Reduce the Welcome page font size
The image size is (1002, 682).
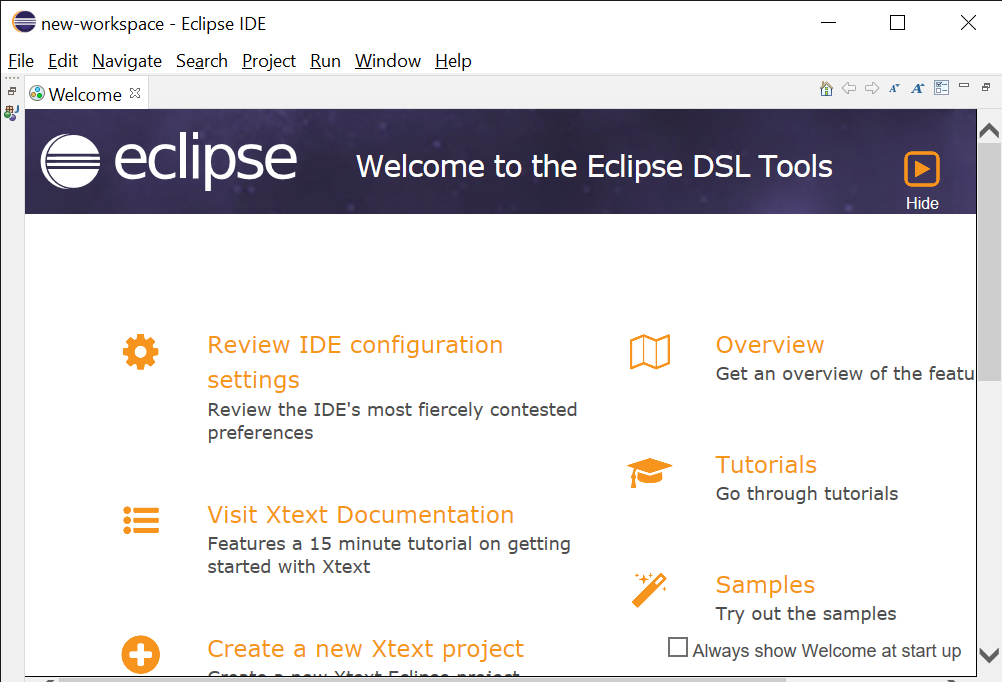point(894,88)
